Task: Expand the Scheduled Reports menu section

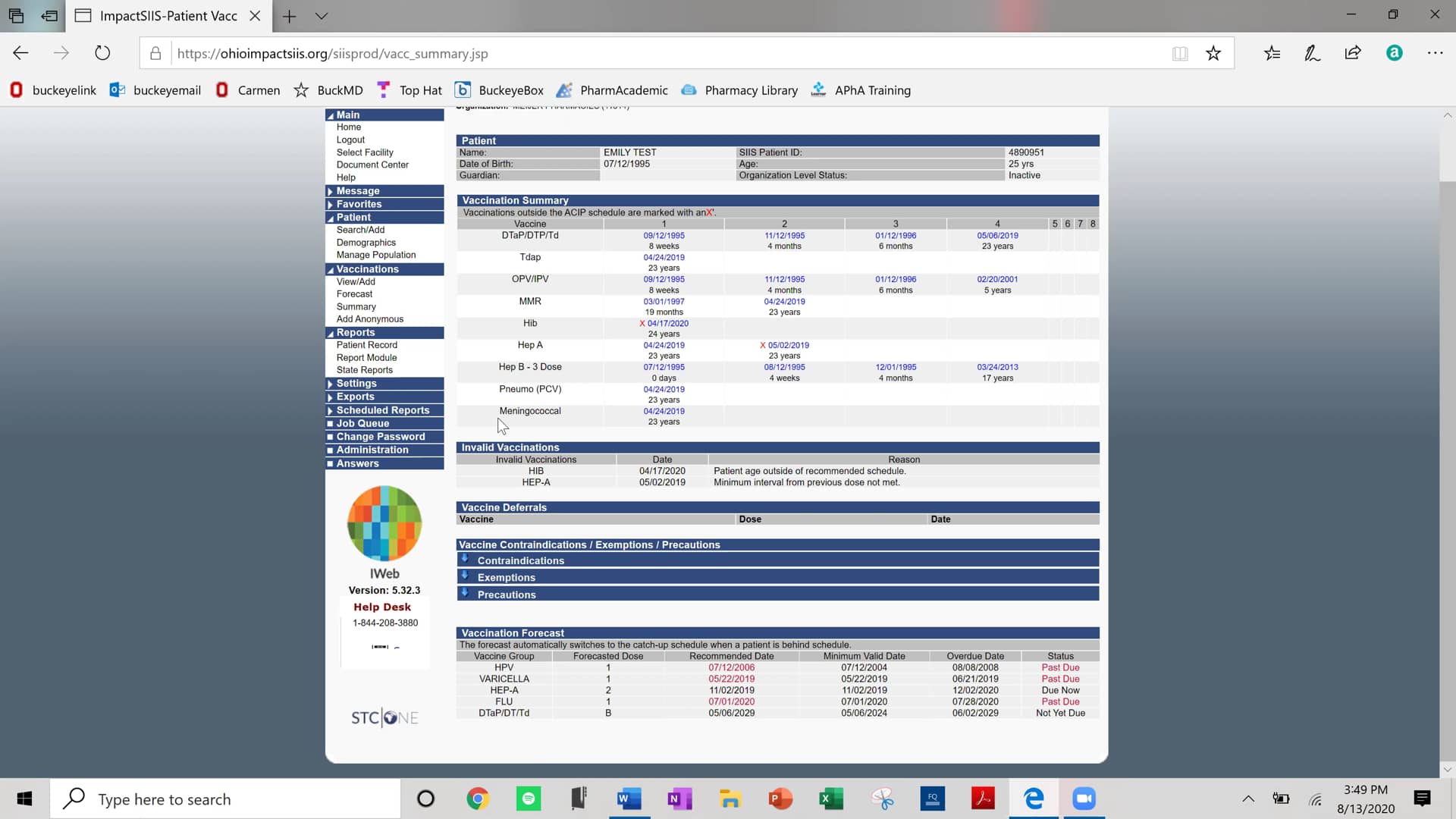Action: point(382,410)
